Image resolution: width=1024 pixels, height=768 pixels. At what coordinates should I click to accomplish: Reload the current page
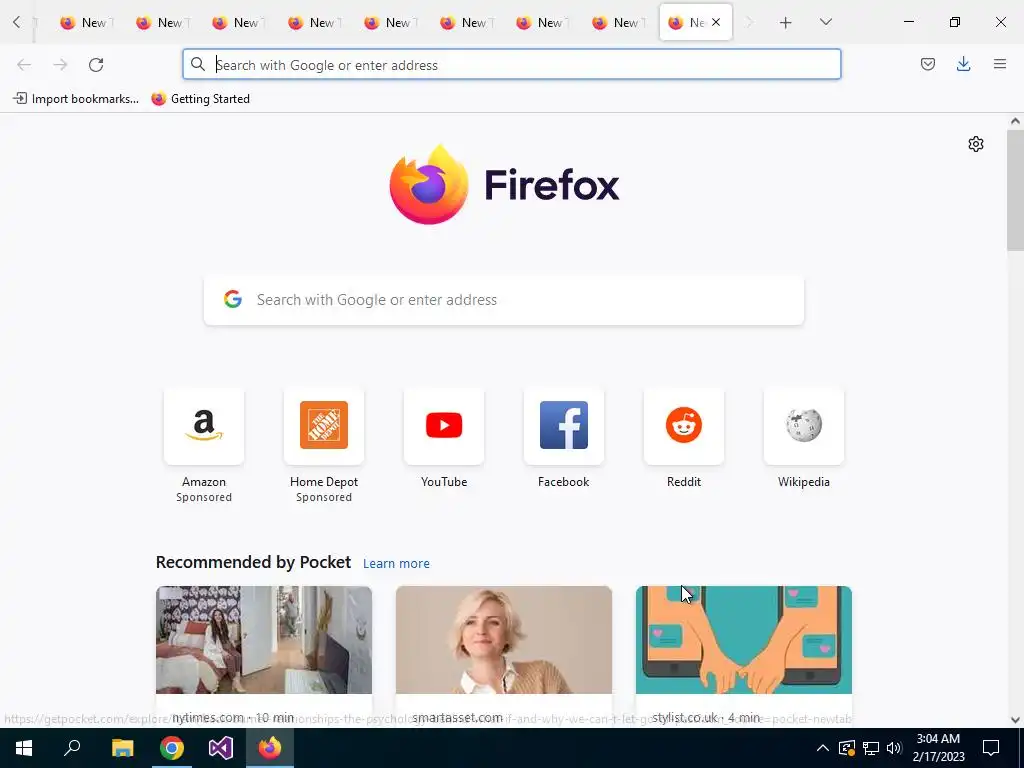tap(96, 65)
